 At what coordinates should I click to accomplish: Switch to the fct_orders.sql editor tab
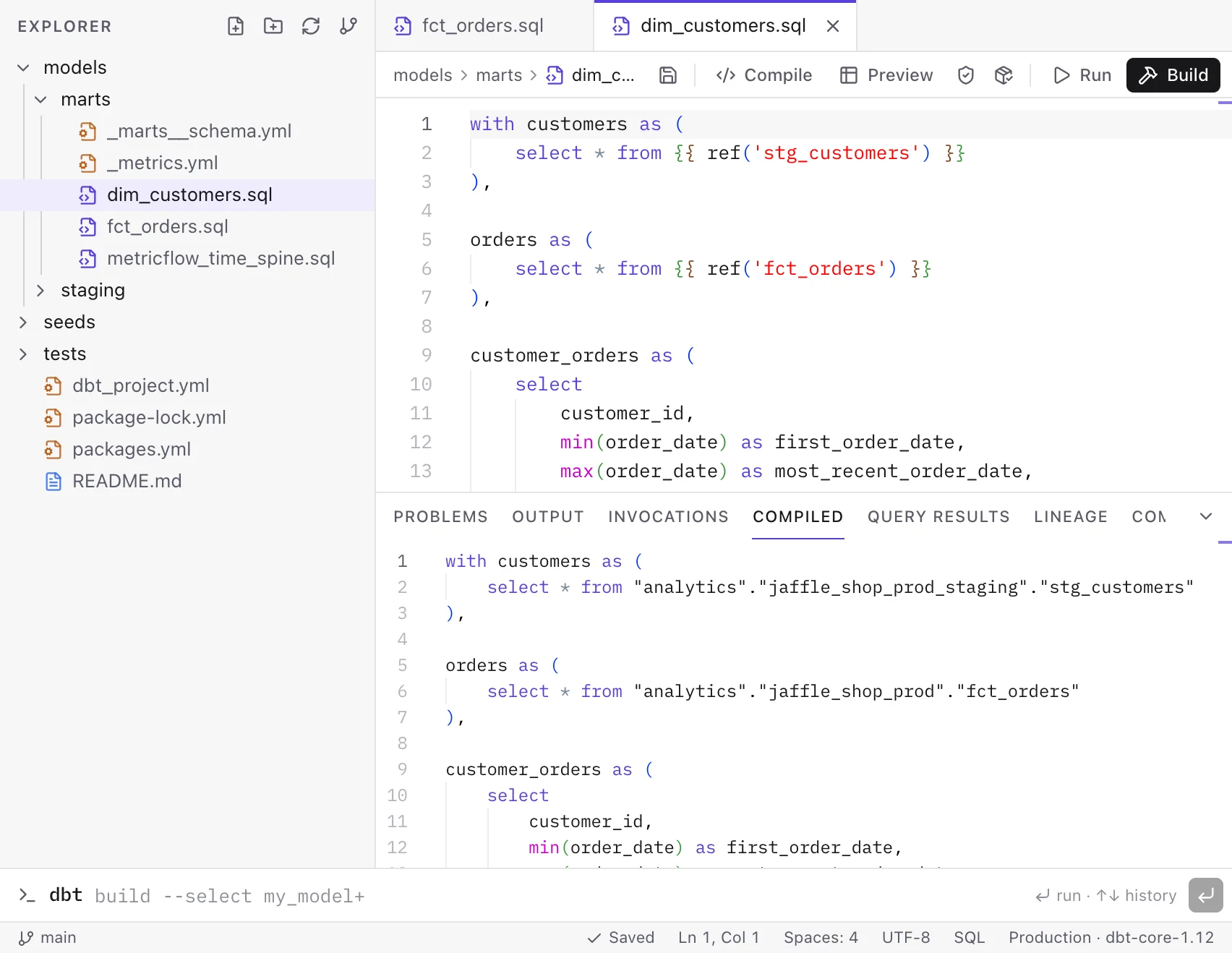point(484,26)
